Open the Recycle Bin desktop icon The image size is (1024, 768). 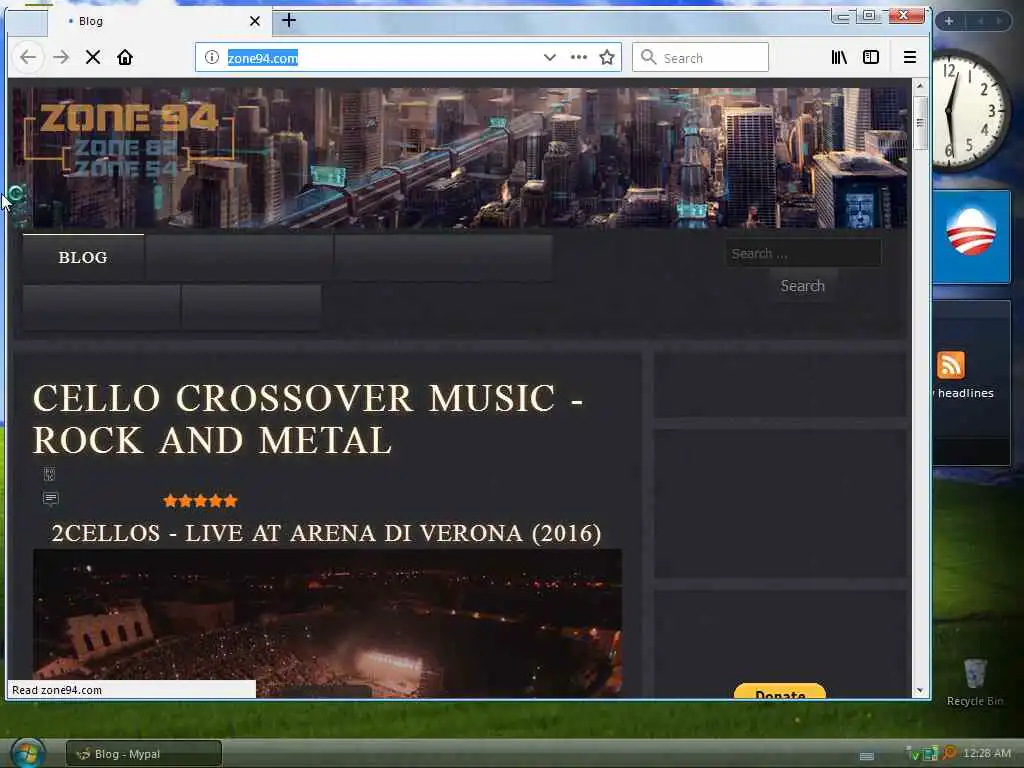tap(974, 682)
